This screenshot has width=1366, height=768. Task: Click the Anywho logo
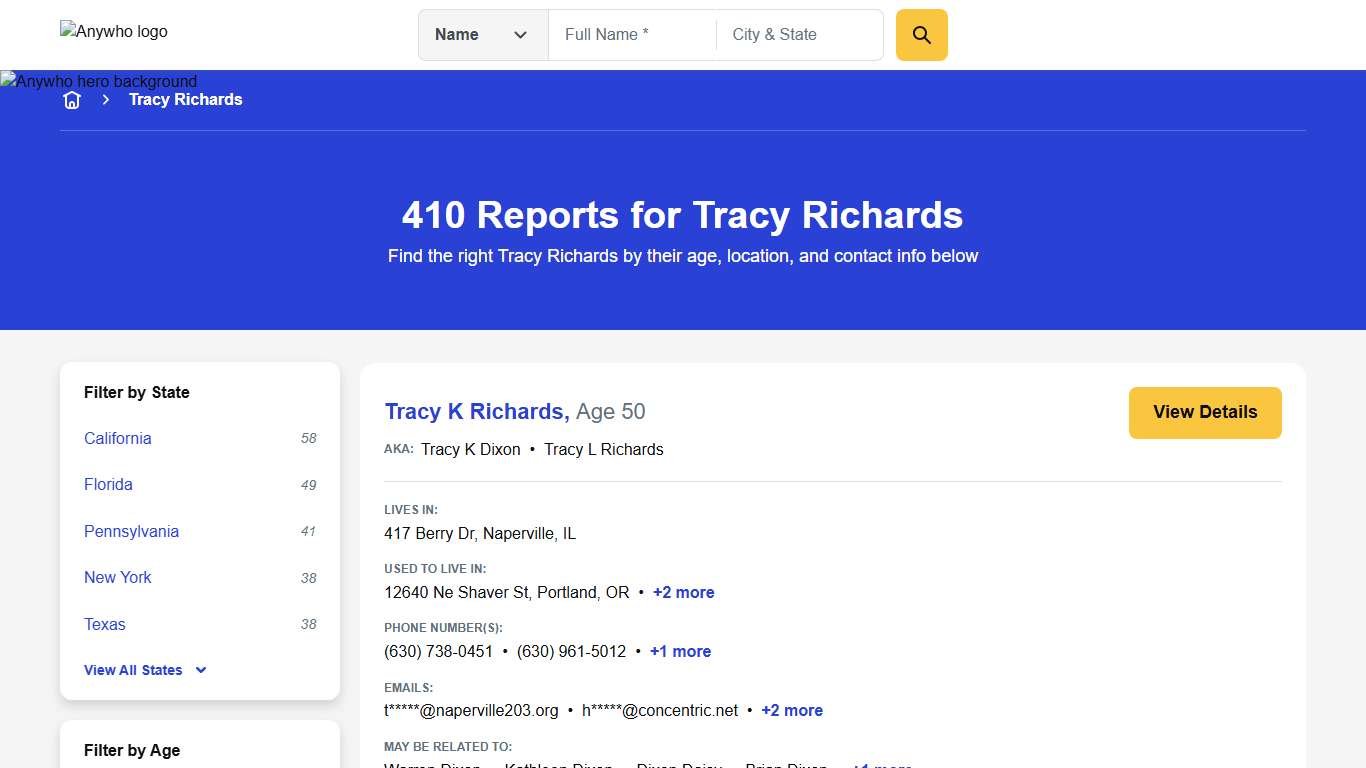pos(113,31)
